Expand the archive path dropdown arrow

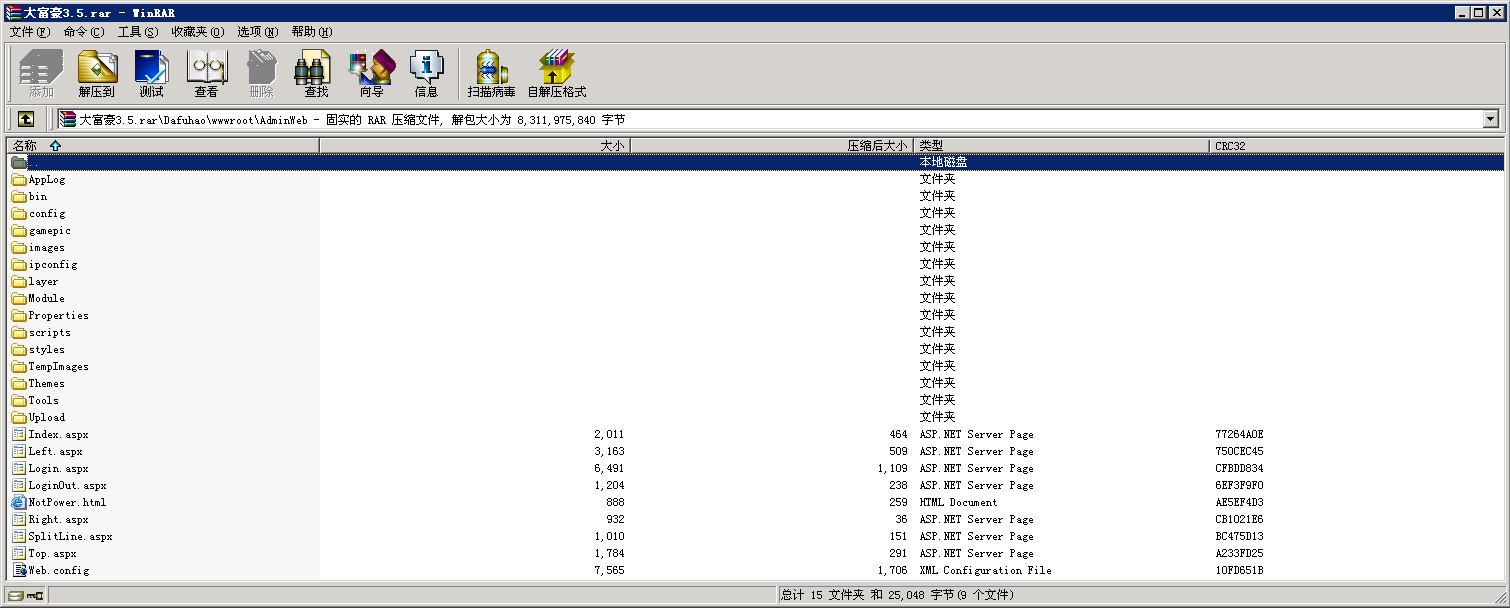[1491, 119]
